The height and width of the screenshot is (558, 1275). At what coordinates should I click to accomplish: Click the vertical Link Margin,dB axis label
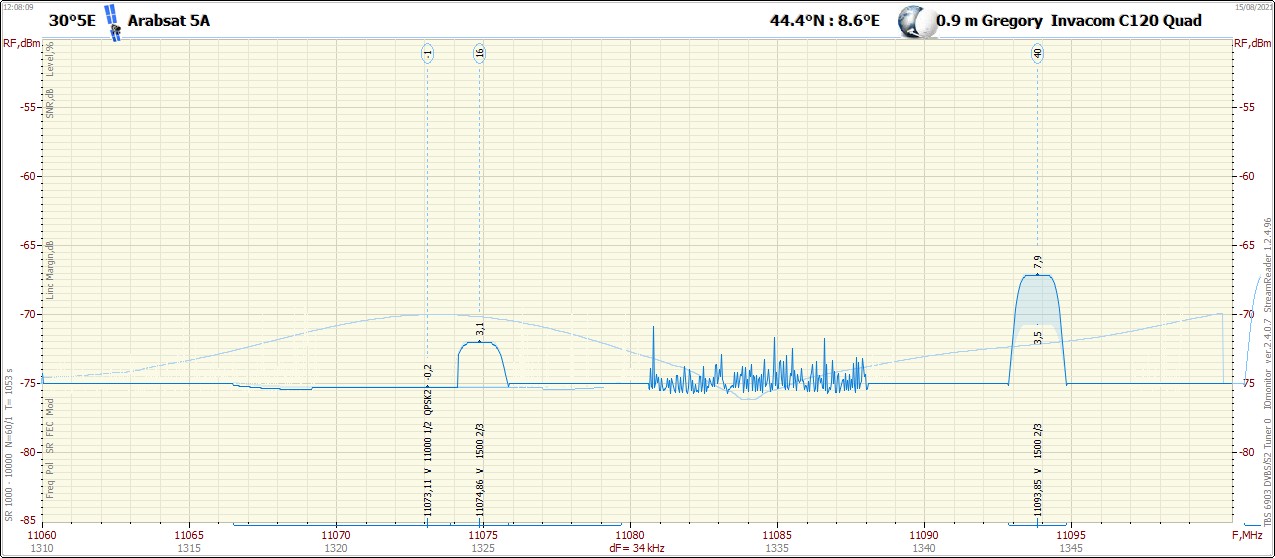tap(50, 271)
